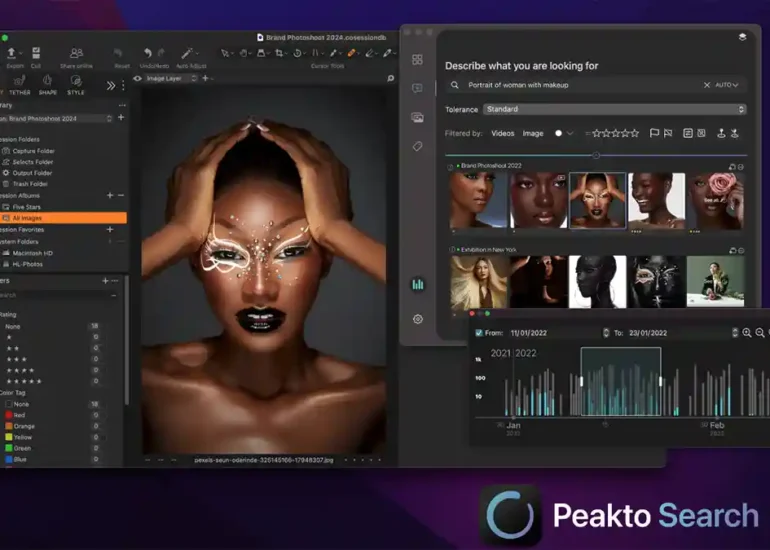Image resolution: width=770 pixels, height=550 pixels.
Task: Open the Image Layer dropdown
Action: coord(172,78)
